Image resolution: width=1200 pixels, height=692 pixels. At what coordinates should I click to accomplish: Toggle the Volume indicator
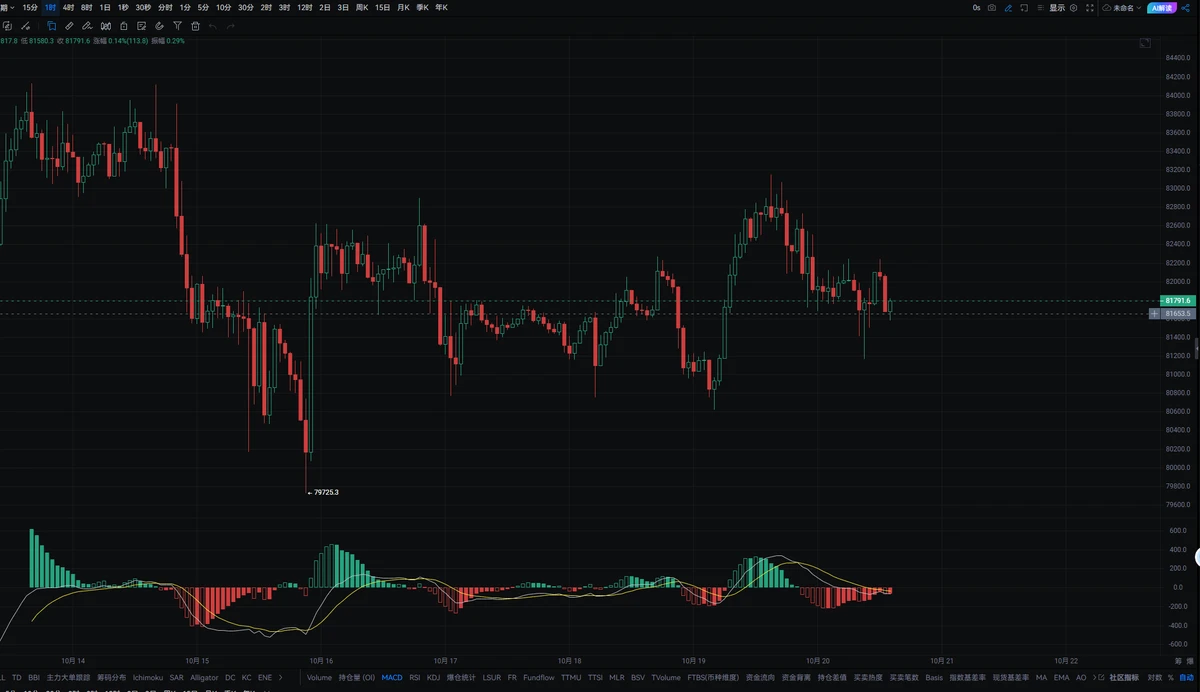[319, 677]
